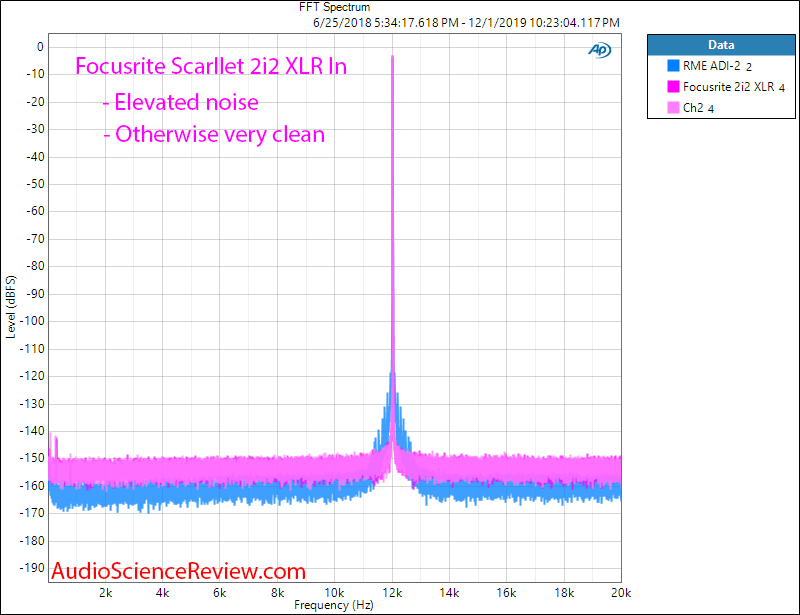Click the '6k' frequency tick label
Screen dimensions: 800x615
tap(220, 593)
